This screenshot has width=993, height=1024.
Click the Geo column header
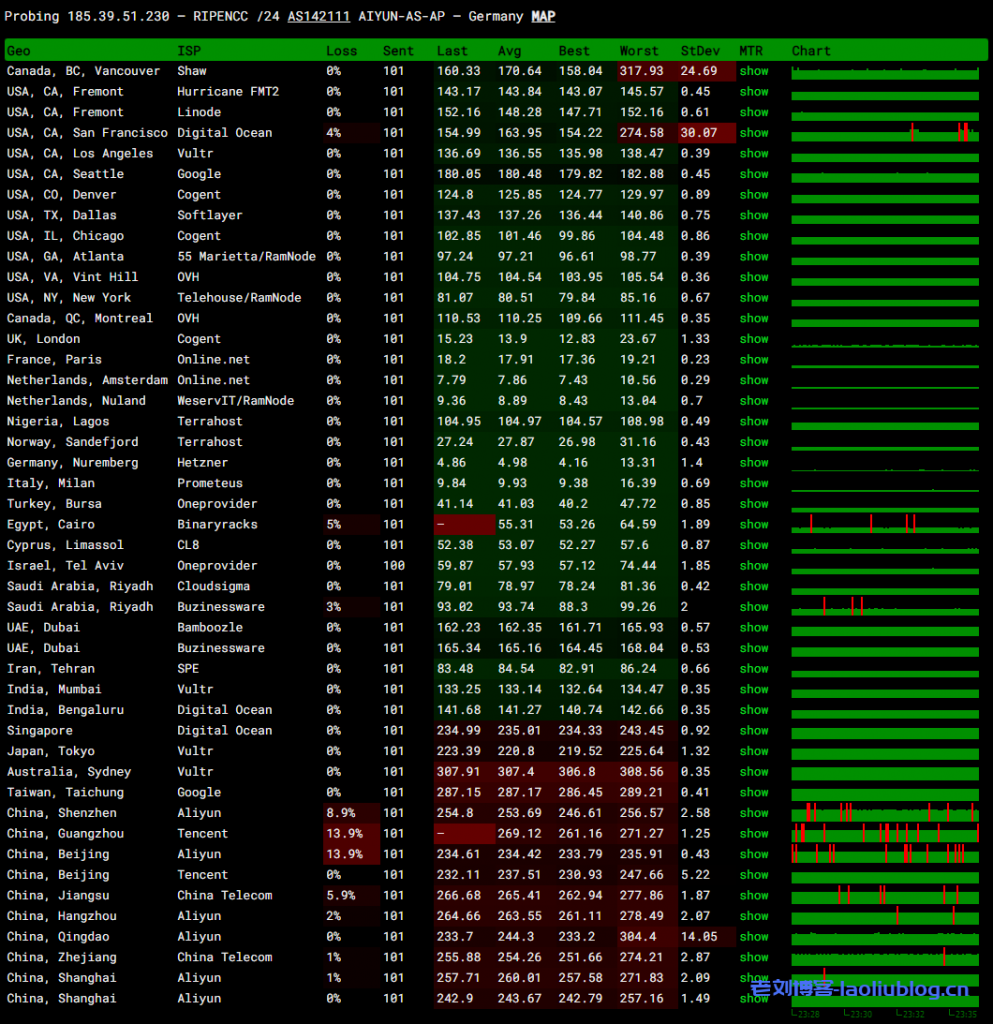click(x=19, y=51)
